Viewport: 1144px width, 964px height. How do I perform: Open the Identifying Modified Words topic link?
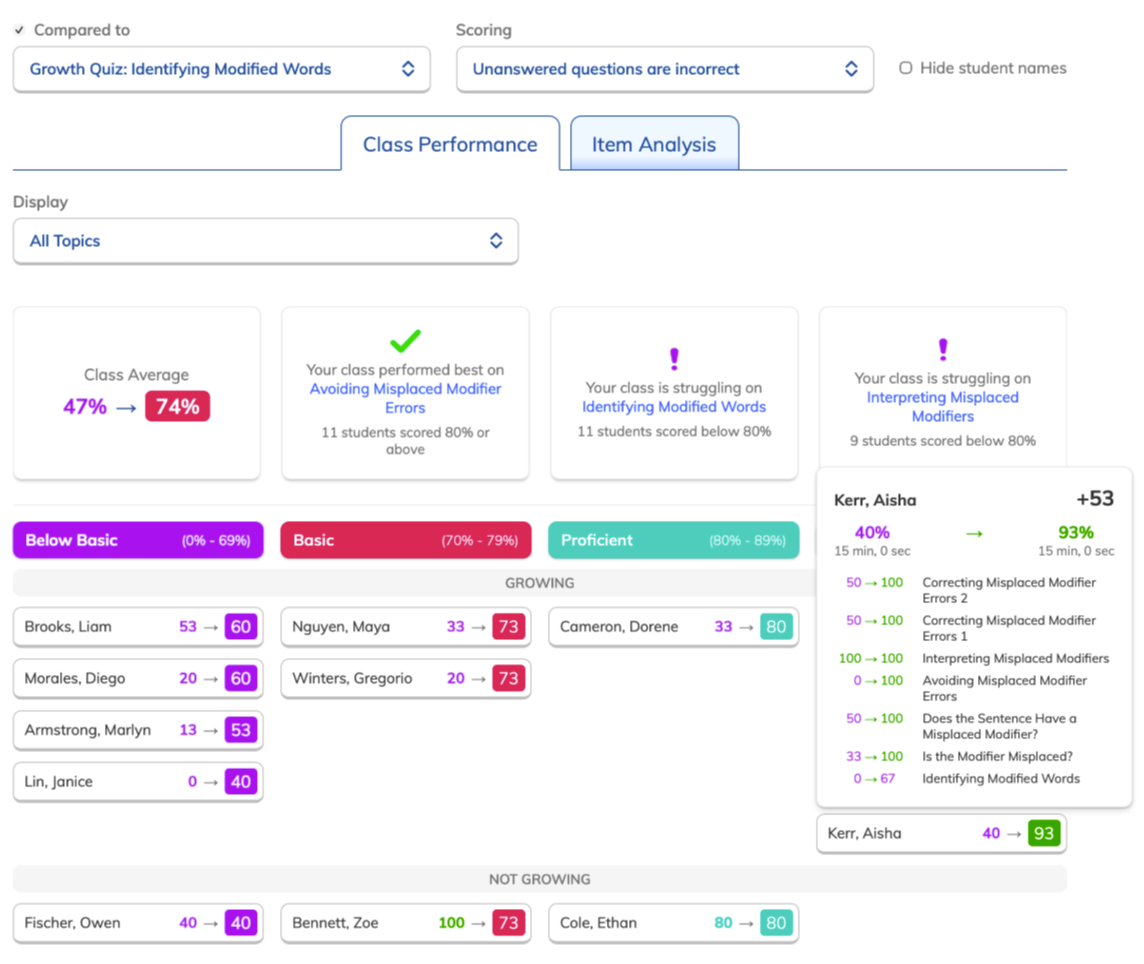point(674,406)
